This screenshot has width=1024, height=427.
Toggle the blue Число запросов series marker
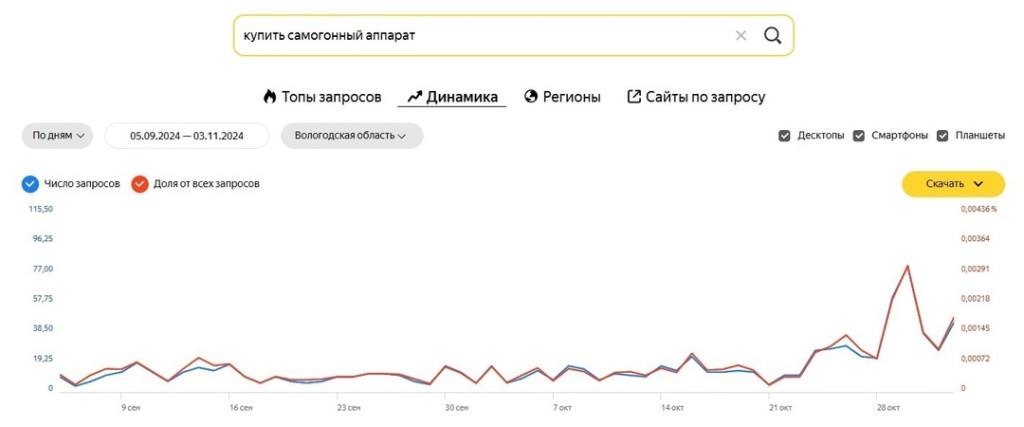(x=30, y=184)
